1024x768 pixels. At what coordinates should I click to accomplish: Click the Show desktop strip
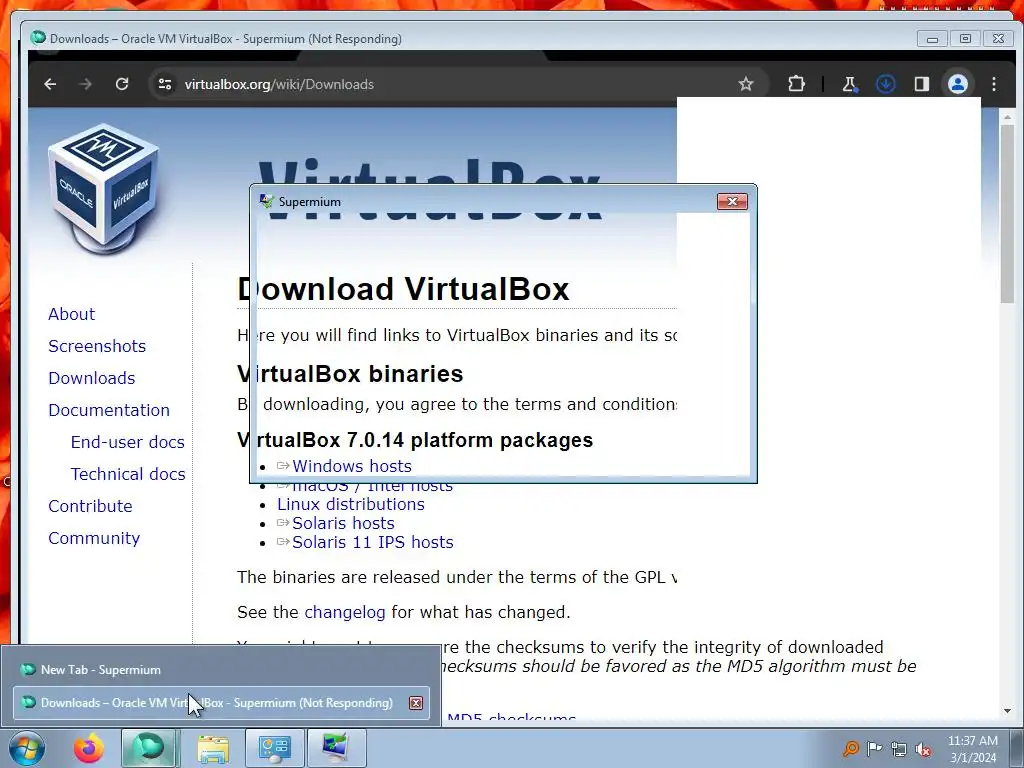[x=1016, y=748]
